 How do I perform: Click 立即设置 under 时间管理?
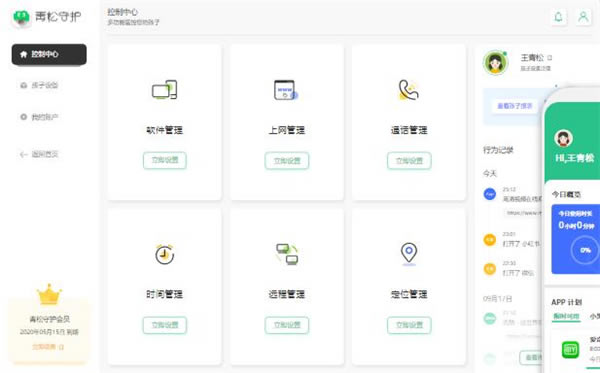point(165,325)
